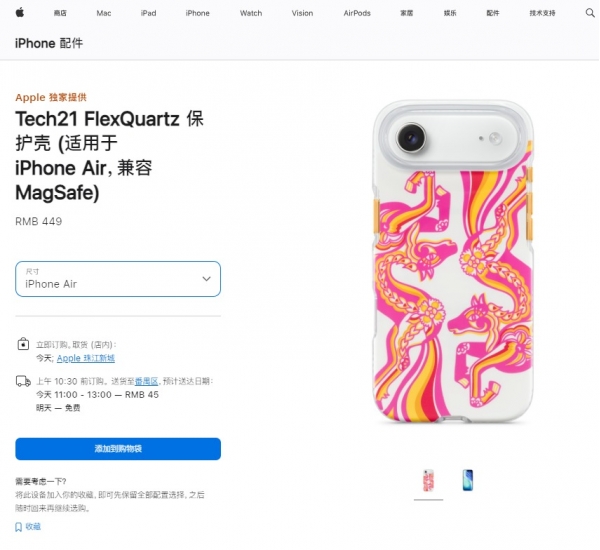
Task: Open the iPad menu
Action: (148, 13)
